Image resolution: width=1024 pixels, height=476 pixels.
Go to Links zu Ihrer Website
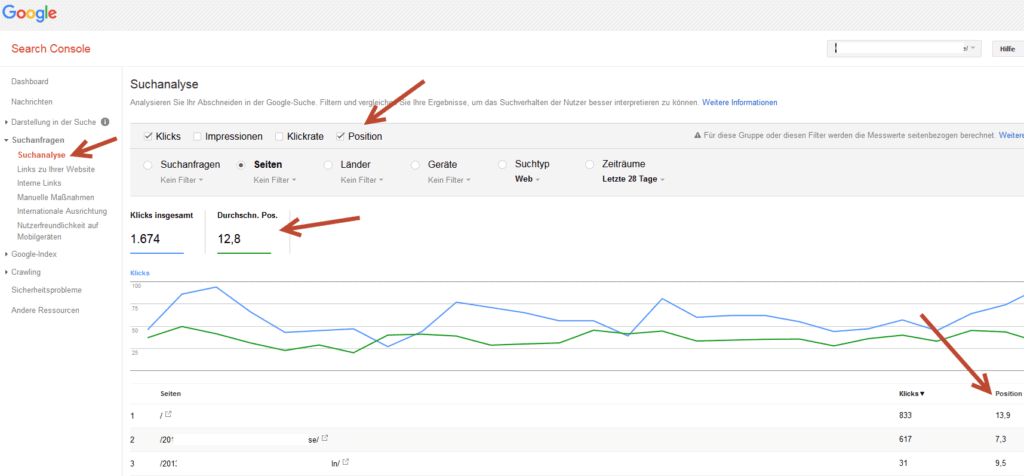click(x=56, y=169)
